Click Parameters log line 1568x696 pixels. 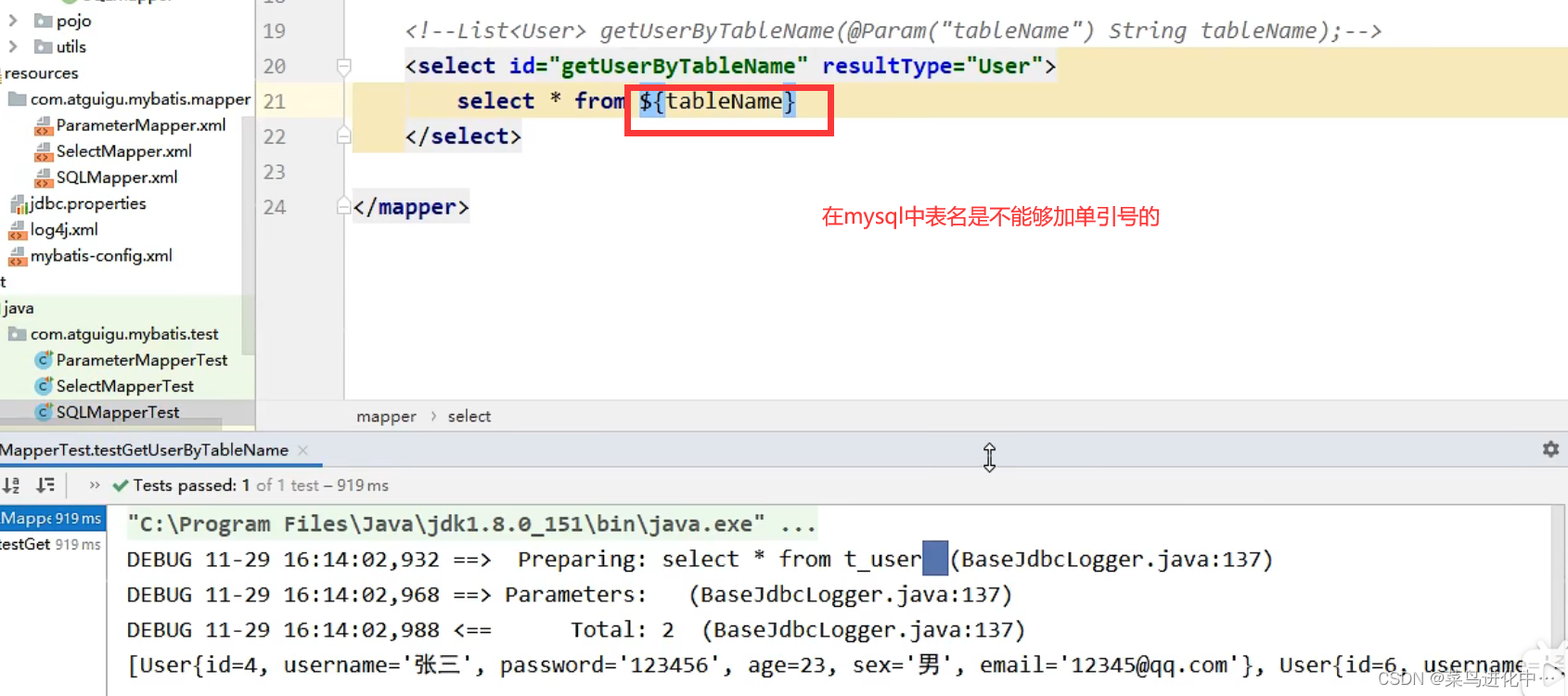(570, 595)
